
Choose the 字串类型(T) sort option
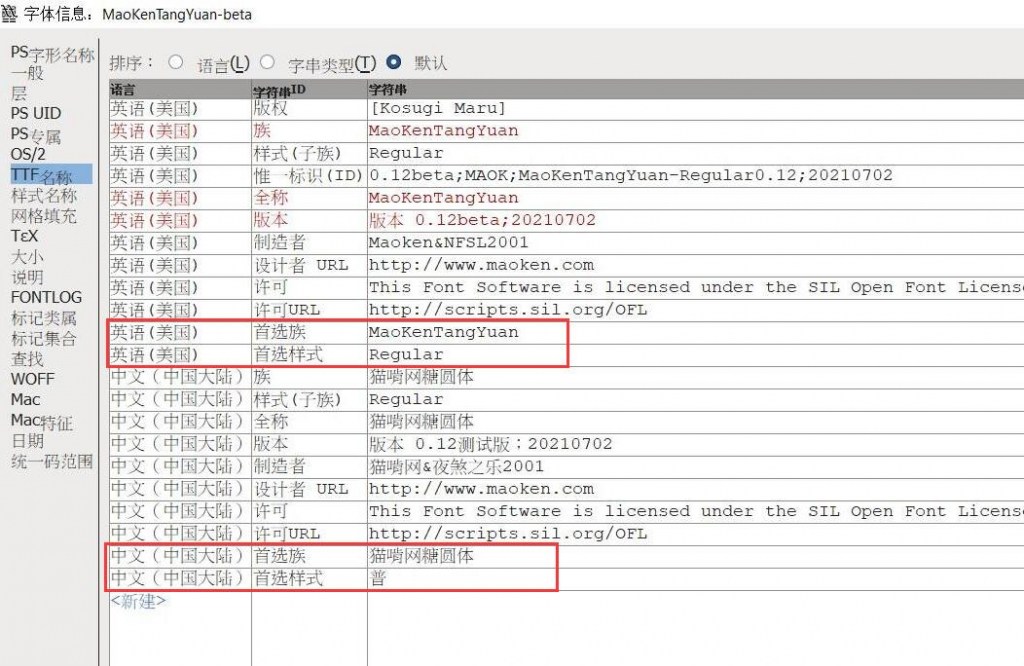(267, 62)
